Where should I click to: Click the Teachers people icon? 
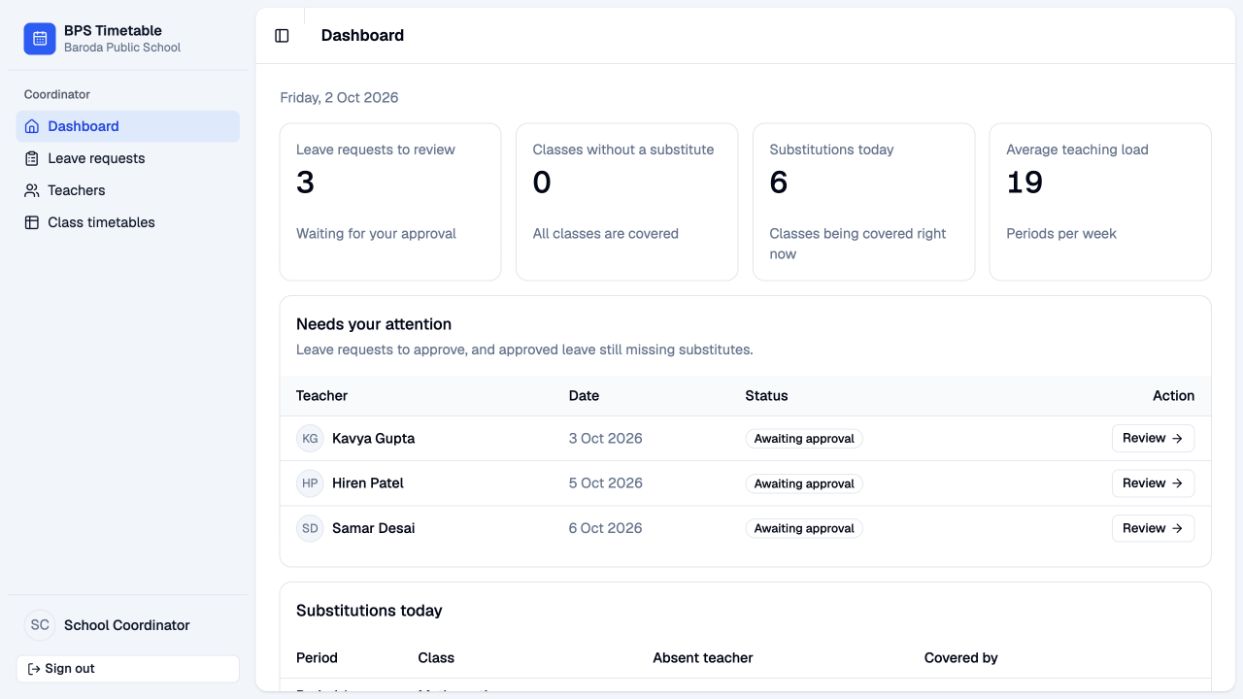point(32,190)
